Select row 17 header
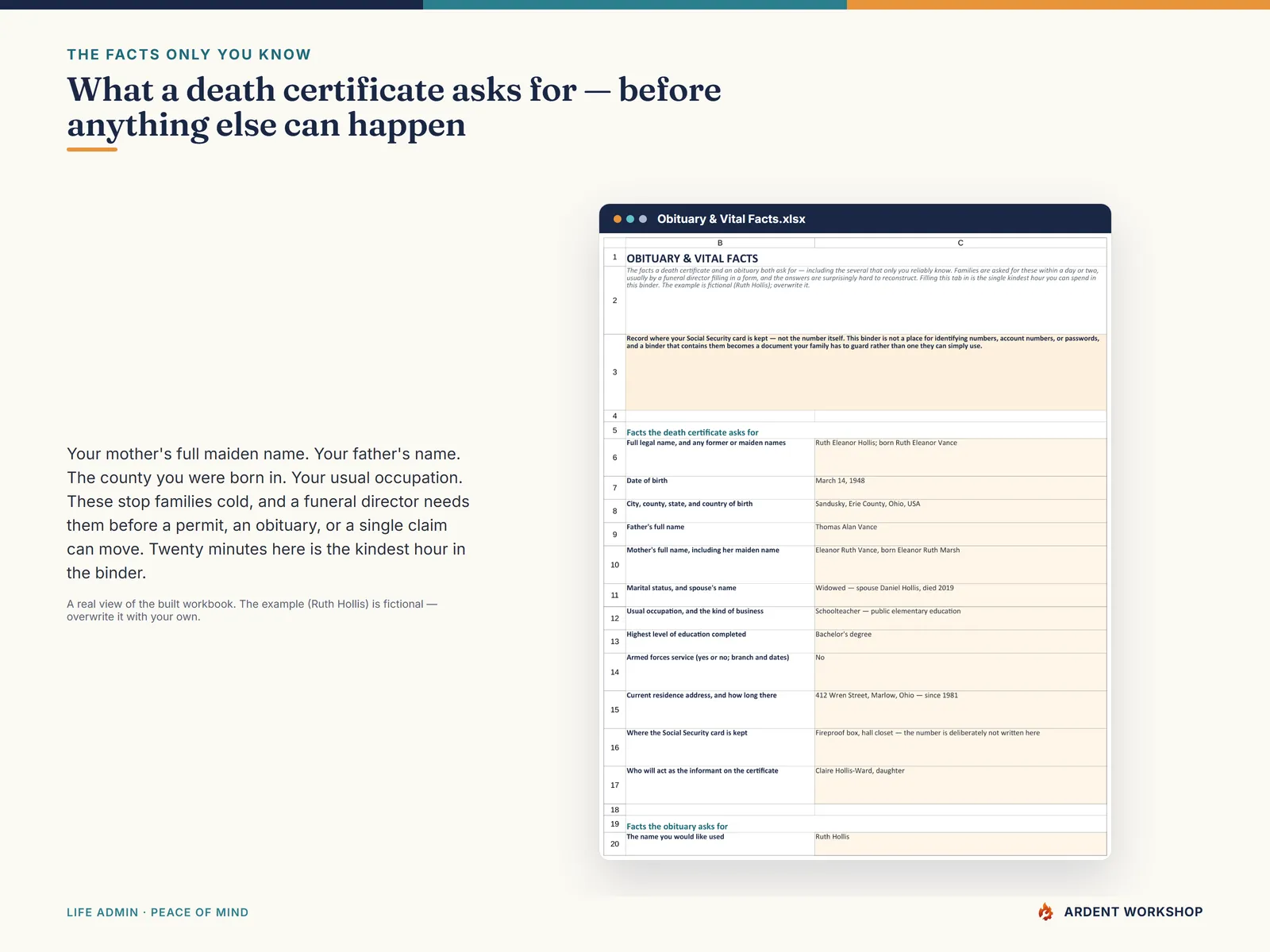 click(614, 785)
